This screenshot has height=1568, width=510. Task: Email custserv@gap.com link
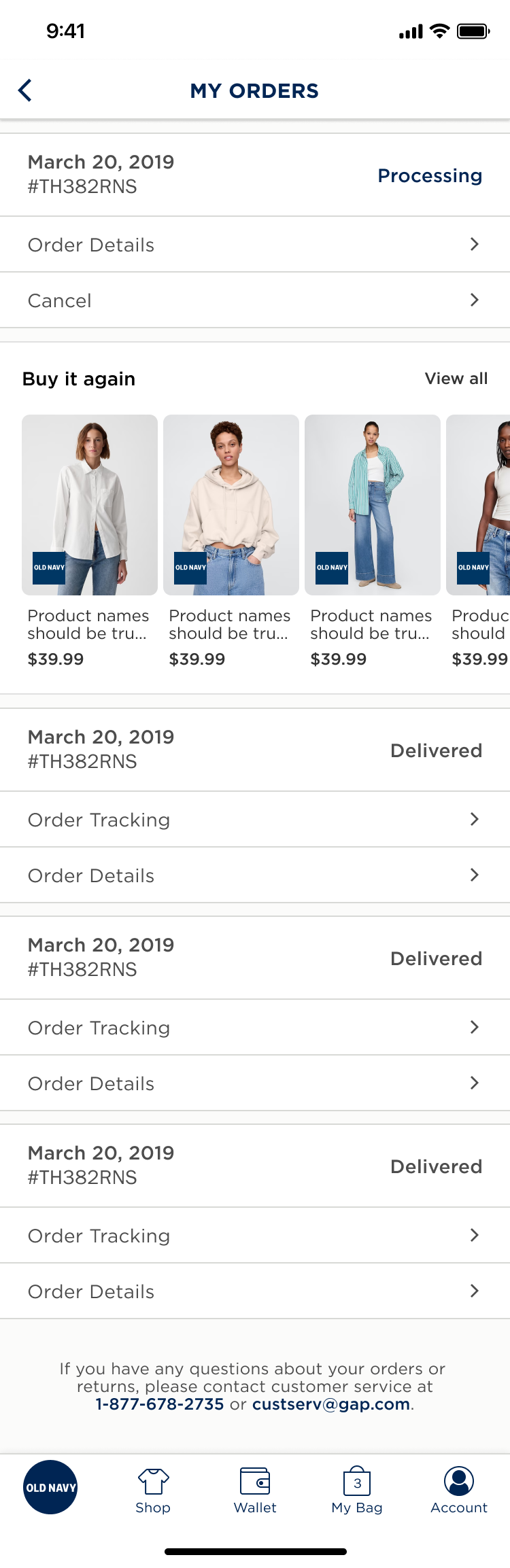click(331, 1404)
